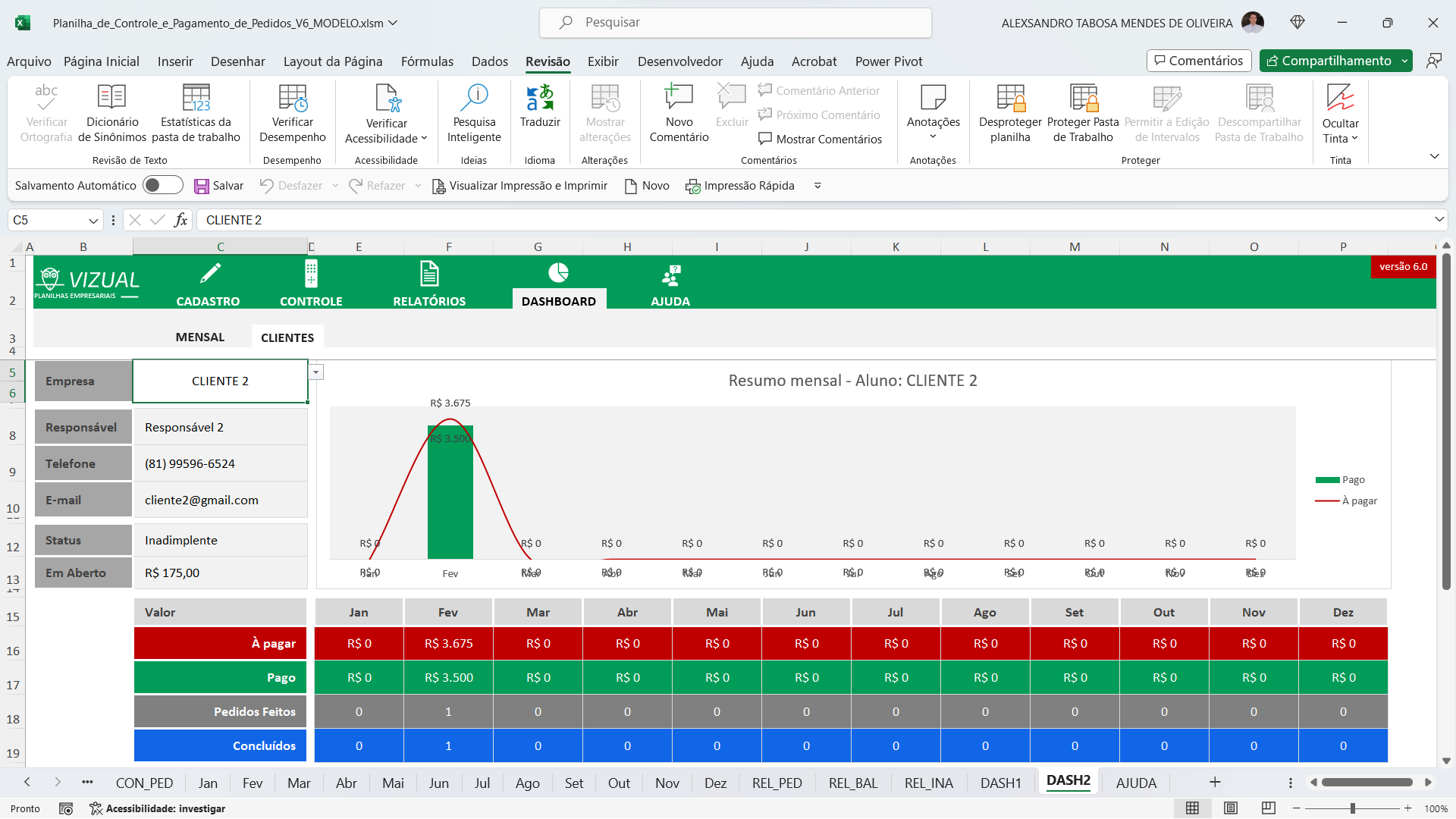The width and height of the screenshot is (1456, 819).
Task: Open Pesquisa Inteligente
Action: 474,114
